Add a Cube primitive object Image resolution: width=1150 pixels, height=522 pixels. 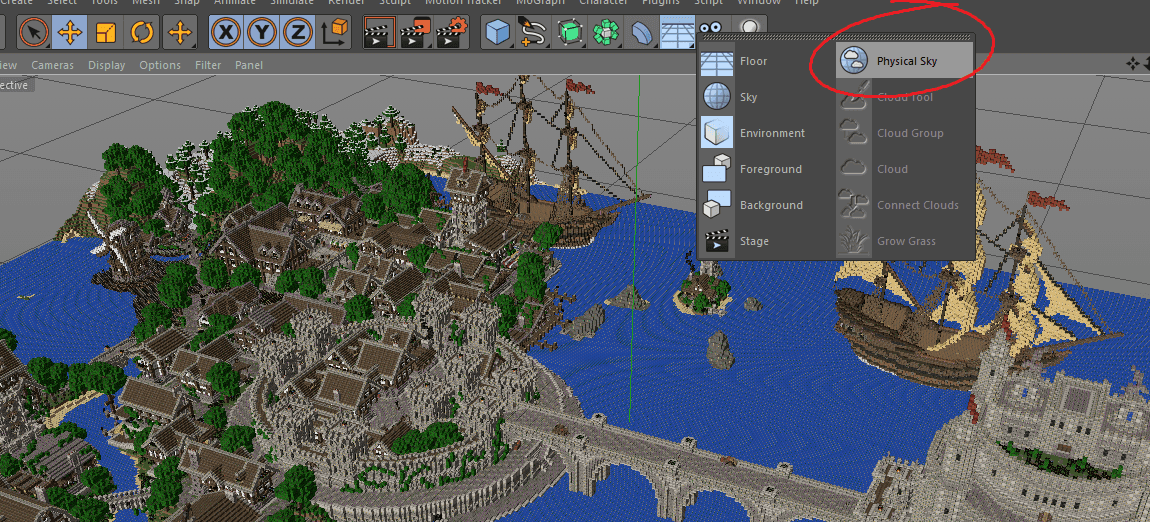click(x=499, y=32)
